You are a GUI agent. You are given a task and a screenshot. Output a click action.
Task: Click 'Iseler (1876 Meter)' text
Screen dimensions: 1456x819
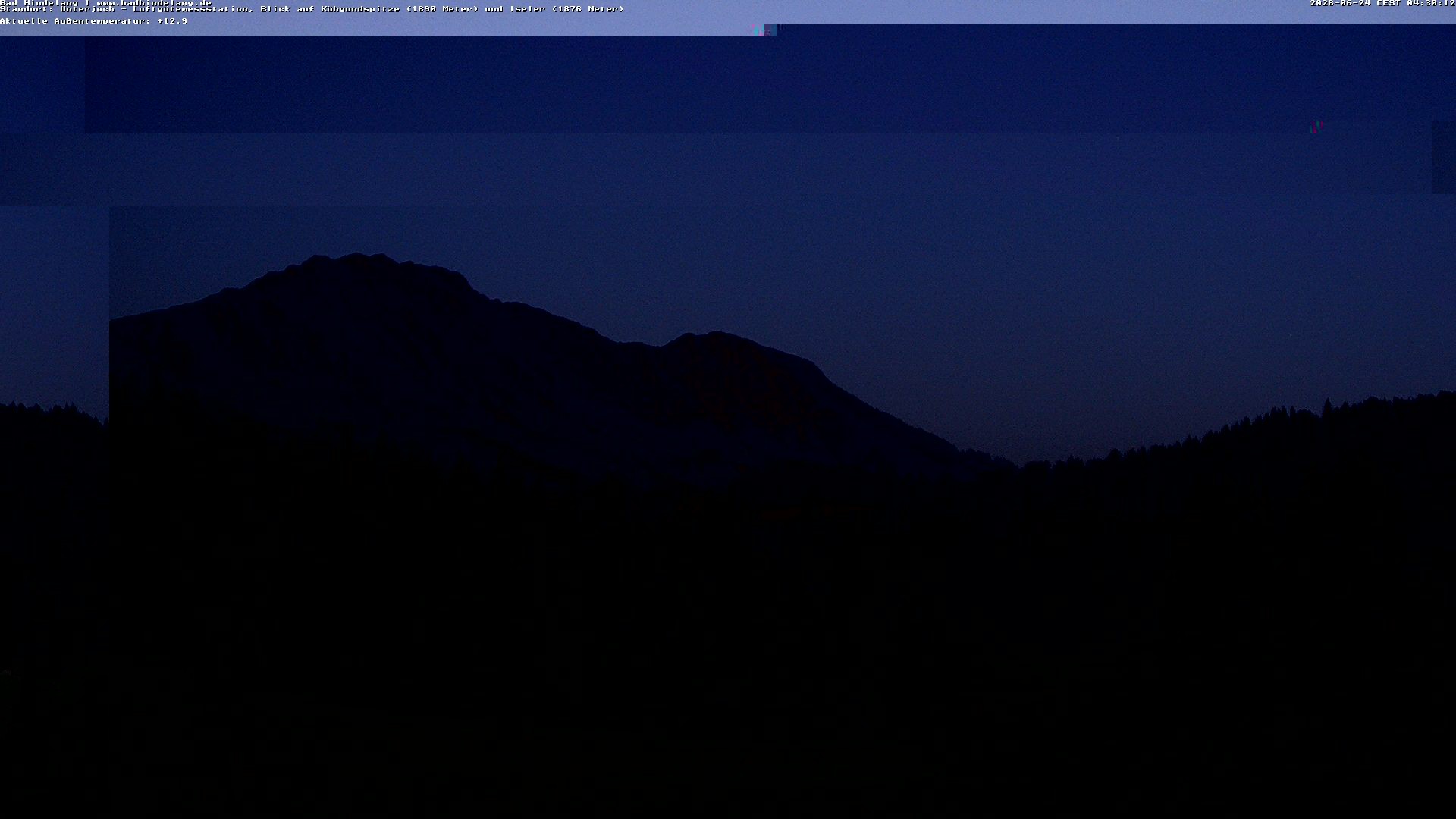[x=566, y=9]
